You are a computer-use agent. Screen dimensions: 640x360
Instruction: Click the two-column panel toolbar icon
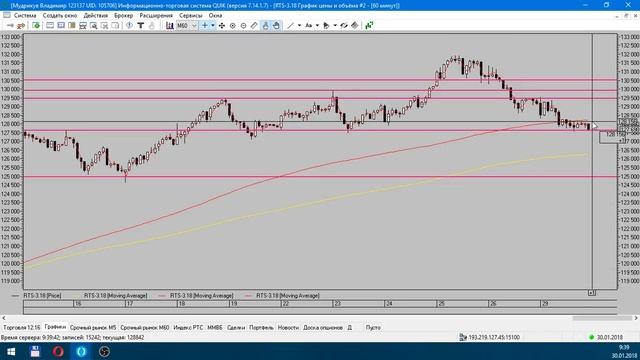[72, 26]
